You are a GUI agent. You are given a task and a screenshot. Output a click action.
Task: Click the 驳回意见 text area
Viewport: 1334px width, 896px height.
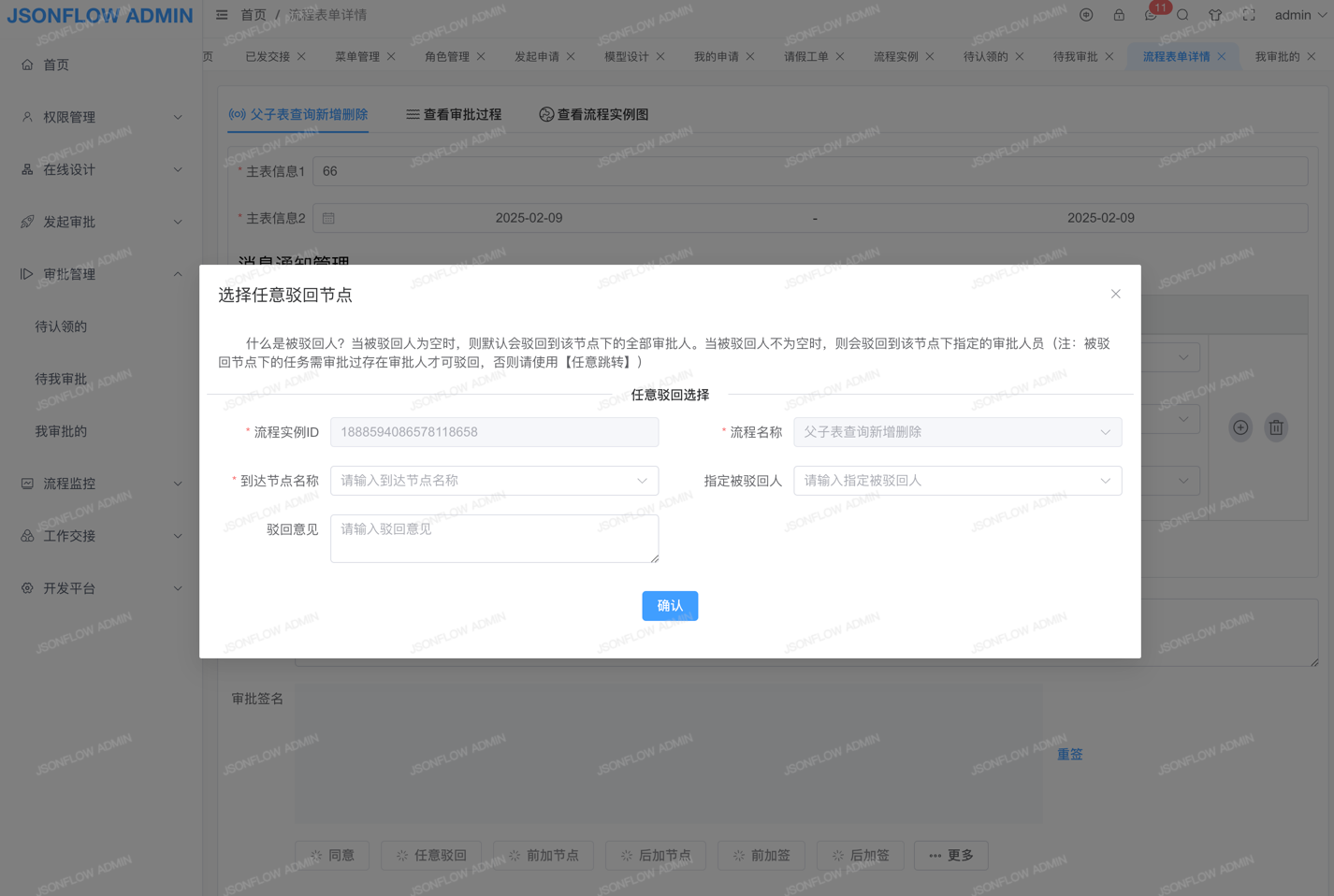tap(494, 538)
